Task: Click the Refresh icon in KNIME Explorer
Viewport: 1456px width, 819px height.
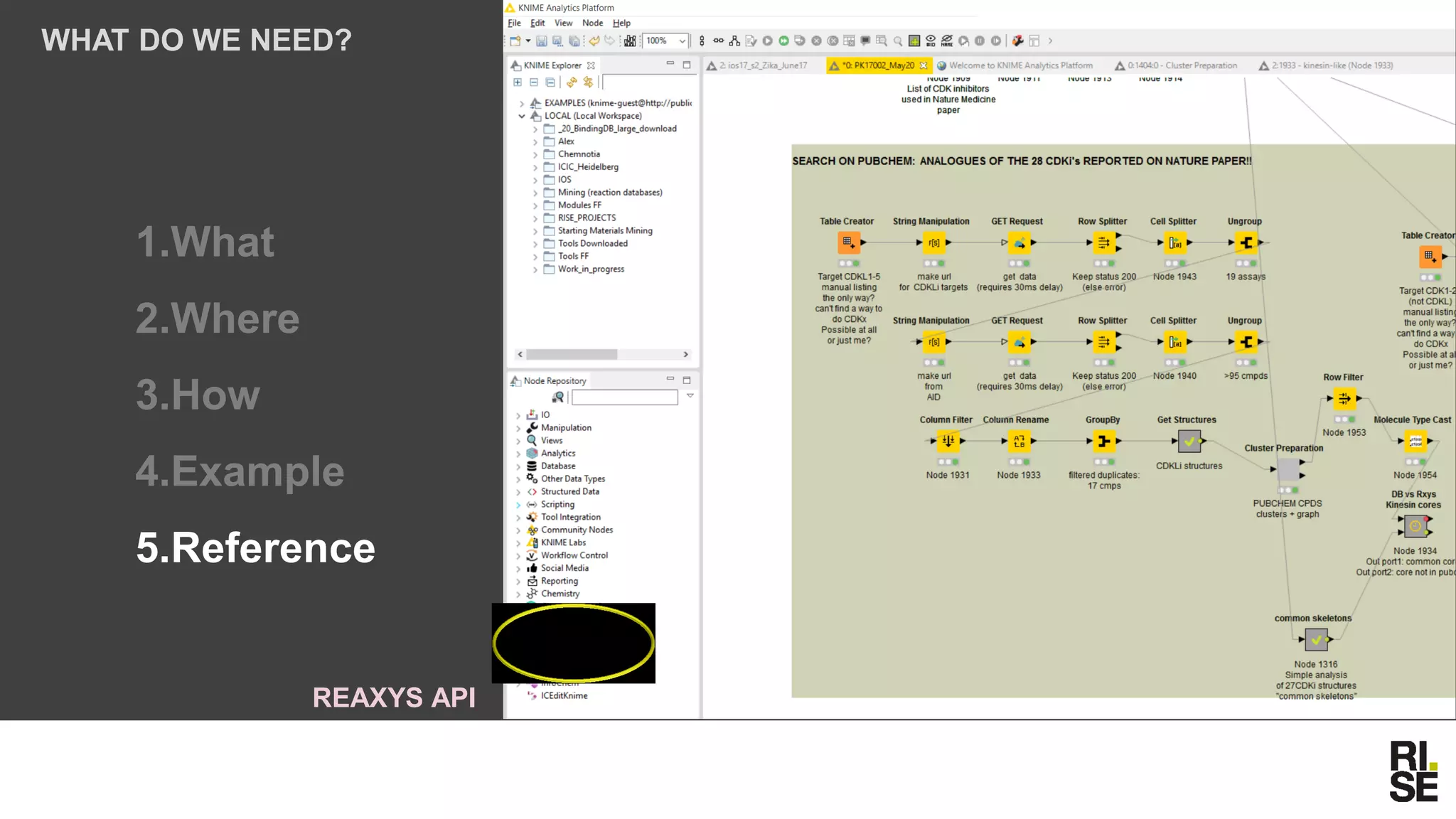Action: pyautogui.click(x=572, y=82)
